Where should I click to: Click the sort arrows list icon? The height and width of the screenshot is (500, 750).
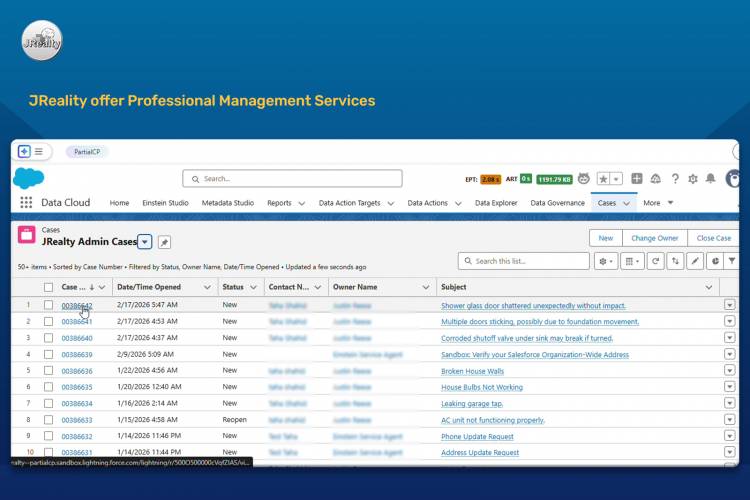coord(675,261)
